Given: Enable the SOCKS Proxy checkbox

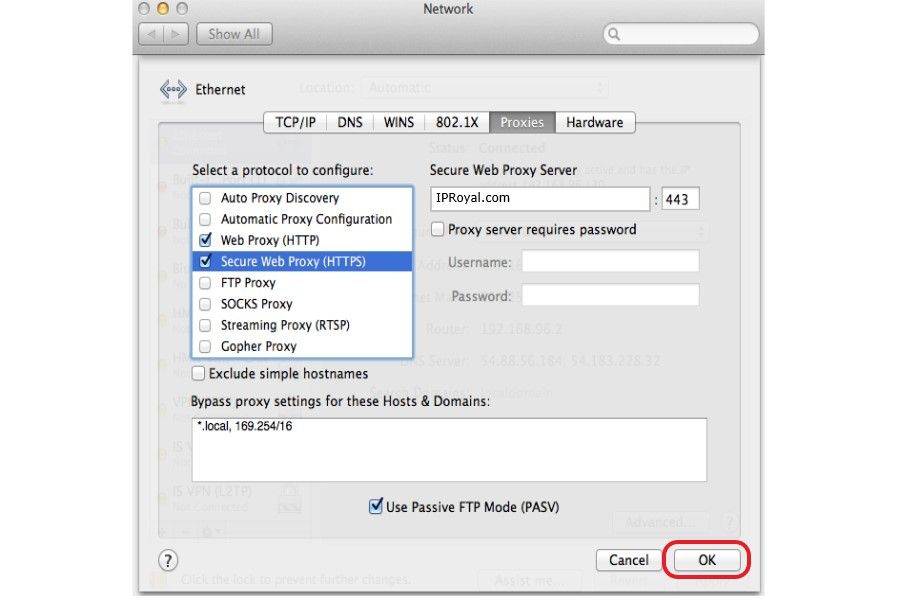Looking at the screenshot, I should (x=205, y=304).
